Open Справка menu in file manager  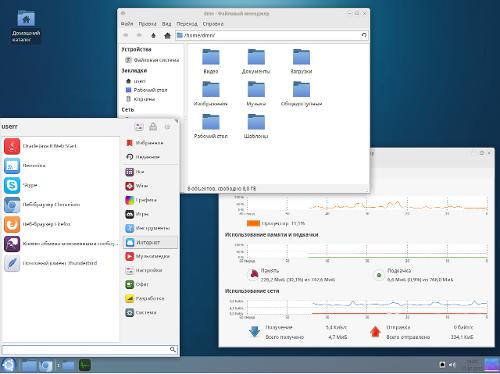213,24
